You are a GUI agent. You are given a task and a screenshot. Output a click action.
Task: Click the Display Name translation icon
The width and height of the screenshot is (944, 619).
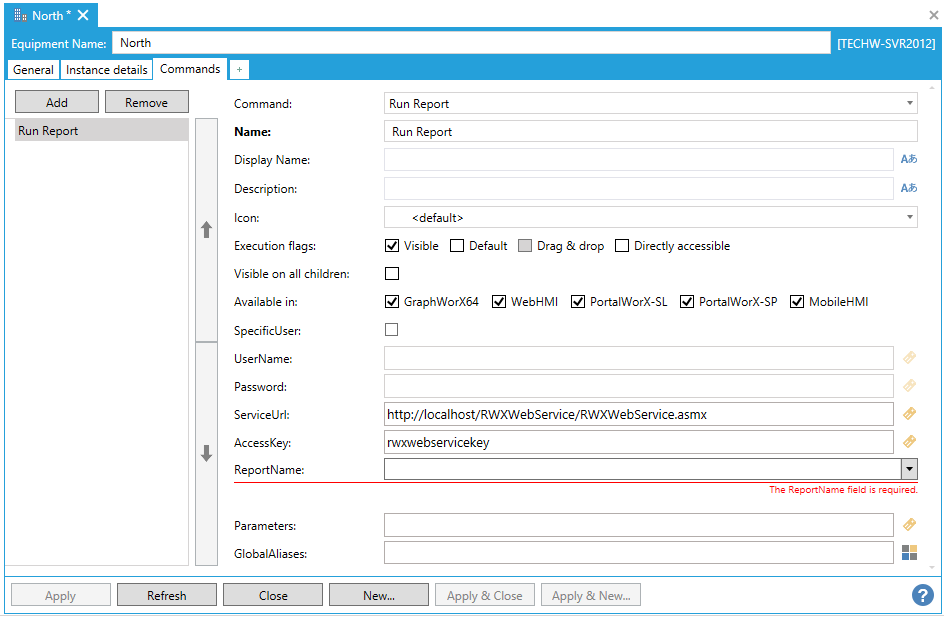click(908, 160)
